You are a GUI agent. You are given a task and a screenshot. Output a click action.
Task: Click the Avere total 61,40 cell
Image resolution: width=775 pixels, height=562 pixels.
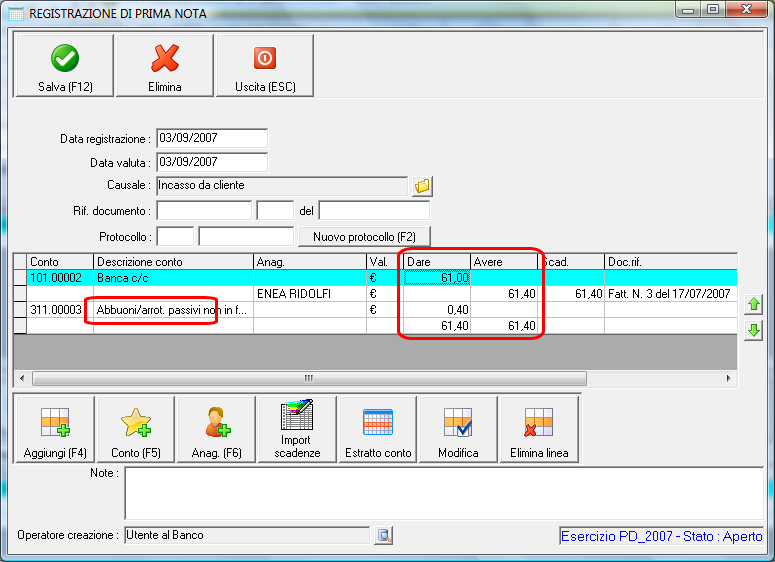(x=504, y=326)
